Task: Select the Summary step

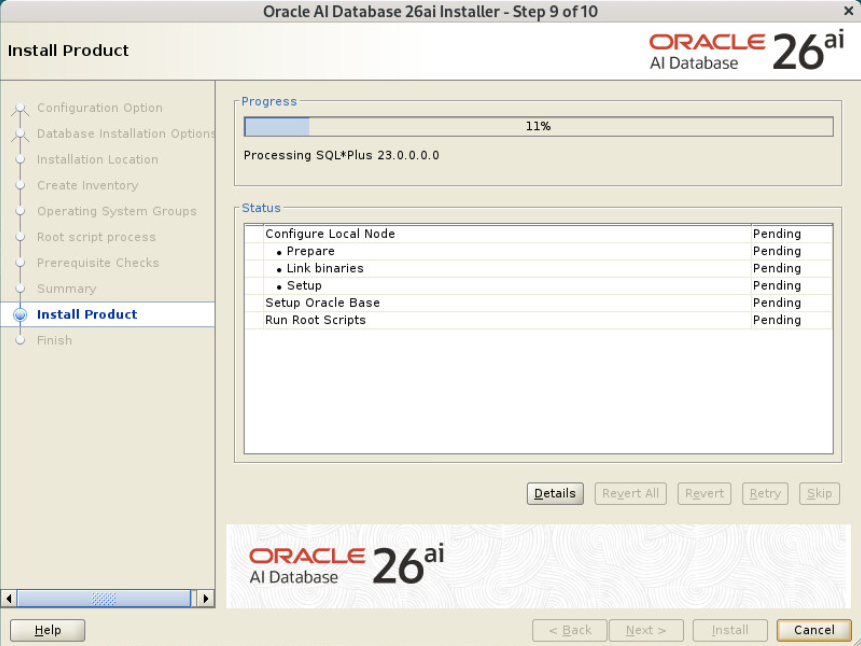Action: click(x=66, y=288)
